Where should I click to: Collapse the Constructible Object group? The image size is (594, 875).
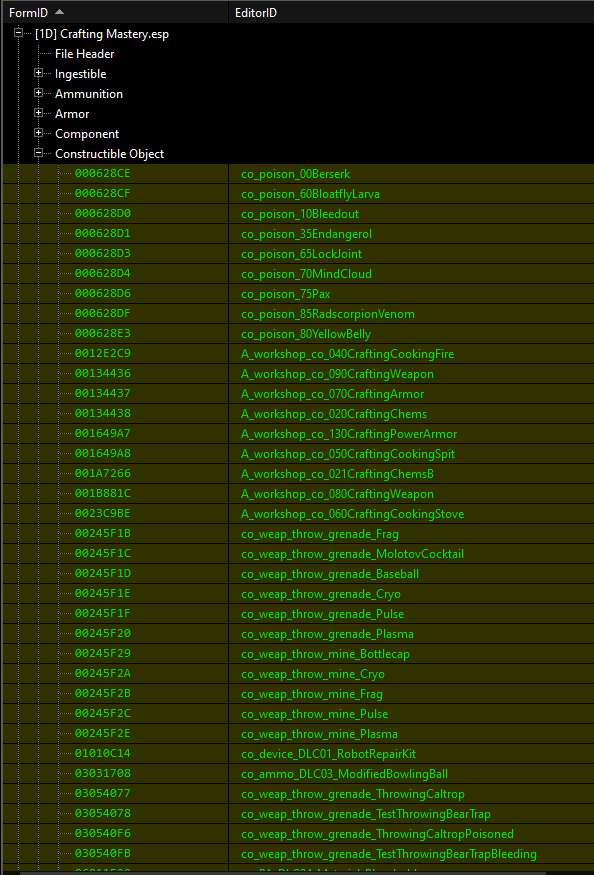tap(39, 153)
